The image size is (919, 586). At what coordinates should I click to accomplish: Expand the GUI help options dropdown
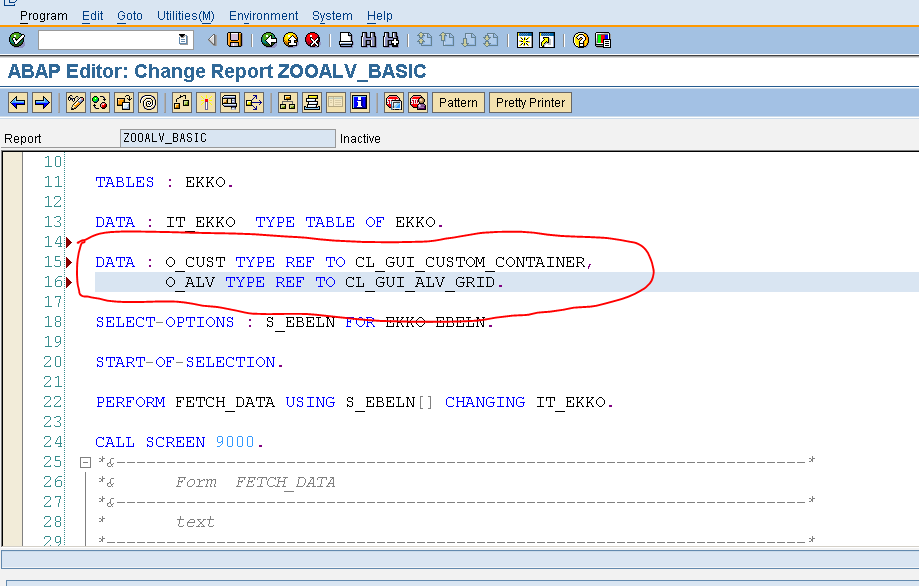601,40
